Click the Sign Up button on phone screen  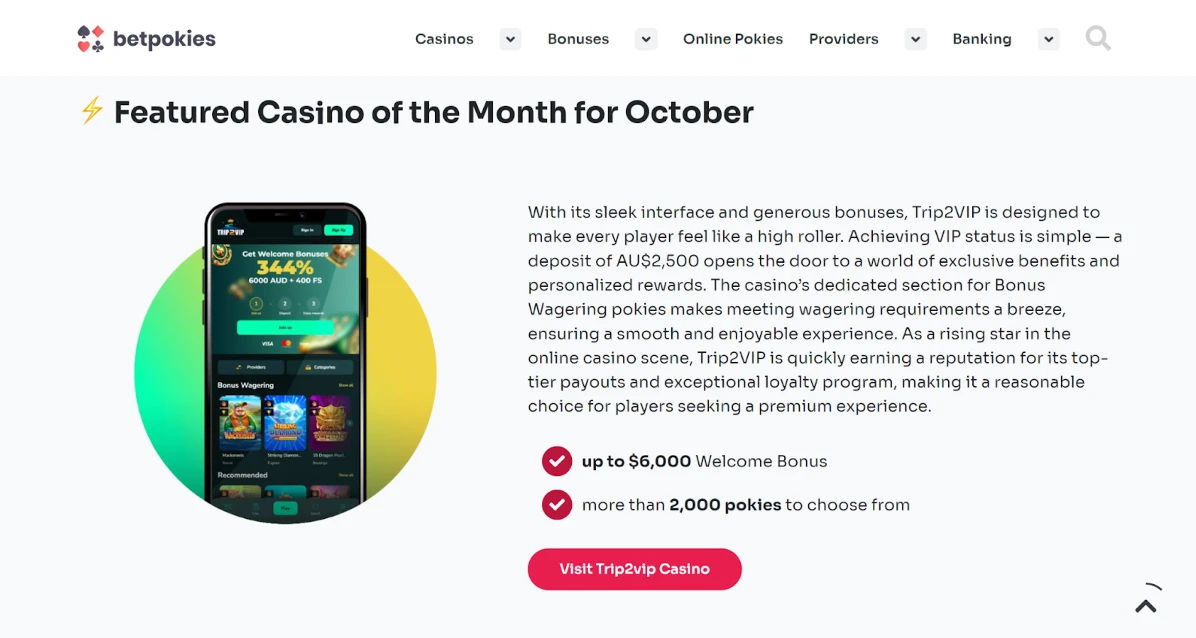tap(339, 230)
